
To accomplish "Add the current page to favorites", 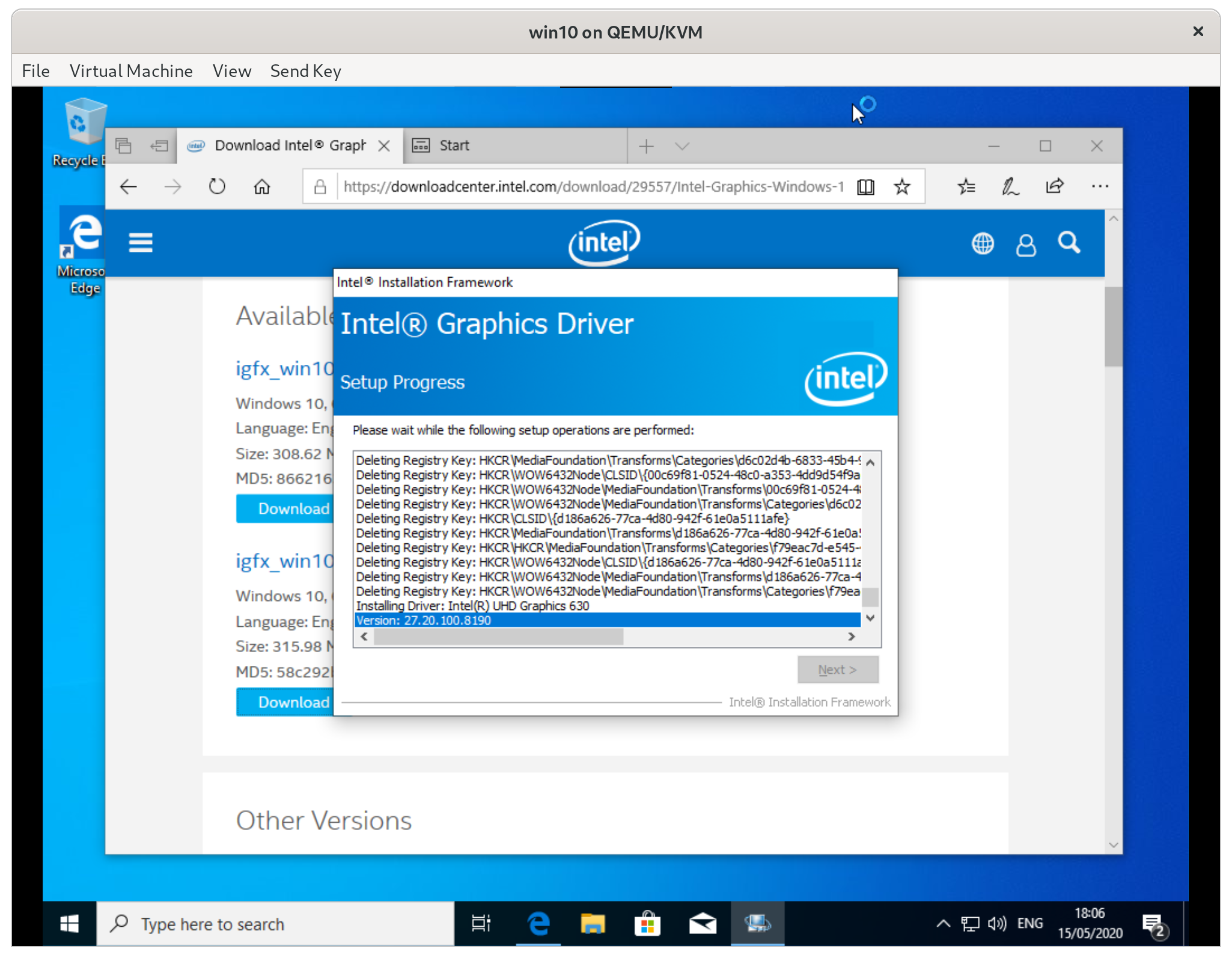I will pyautogui.click(x=902, y=186).
